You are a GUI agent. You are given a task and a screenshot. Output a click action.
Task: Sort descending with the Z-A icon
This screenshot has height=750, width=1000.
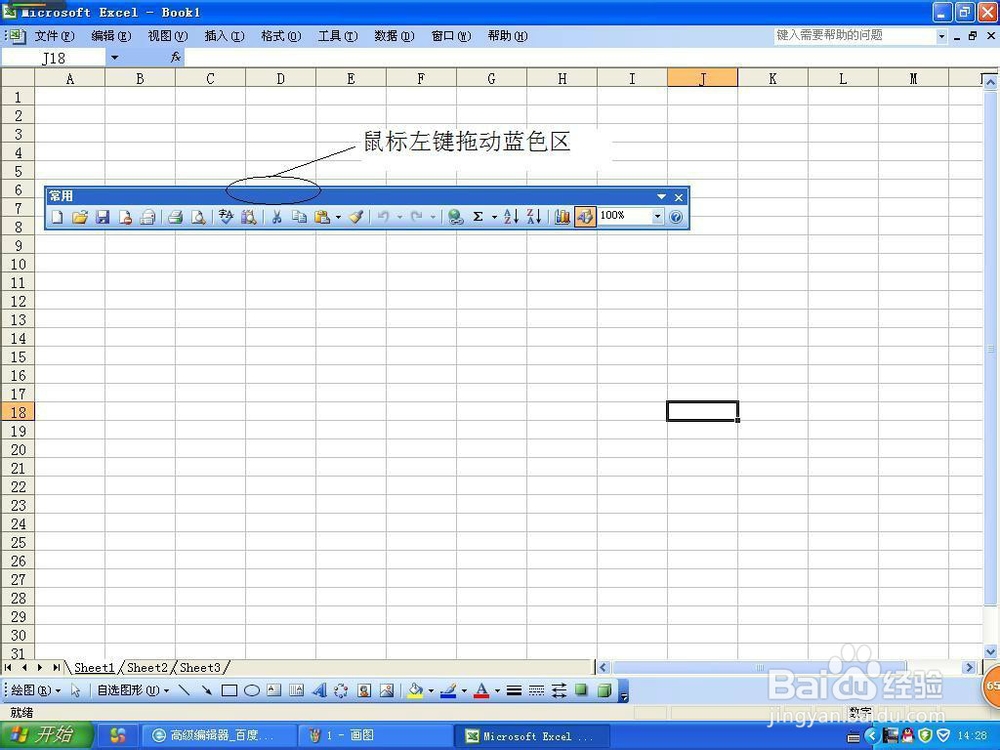coord(534,217)
